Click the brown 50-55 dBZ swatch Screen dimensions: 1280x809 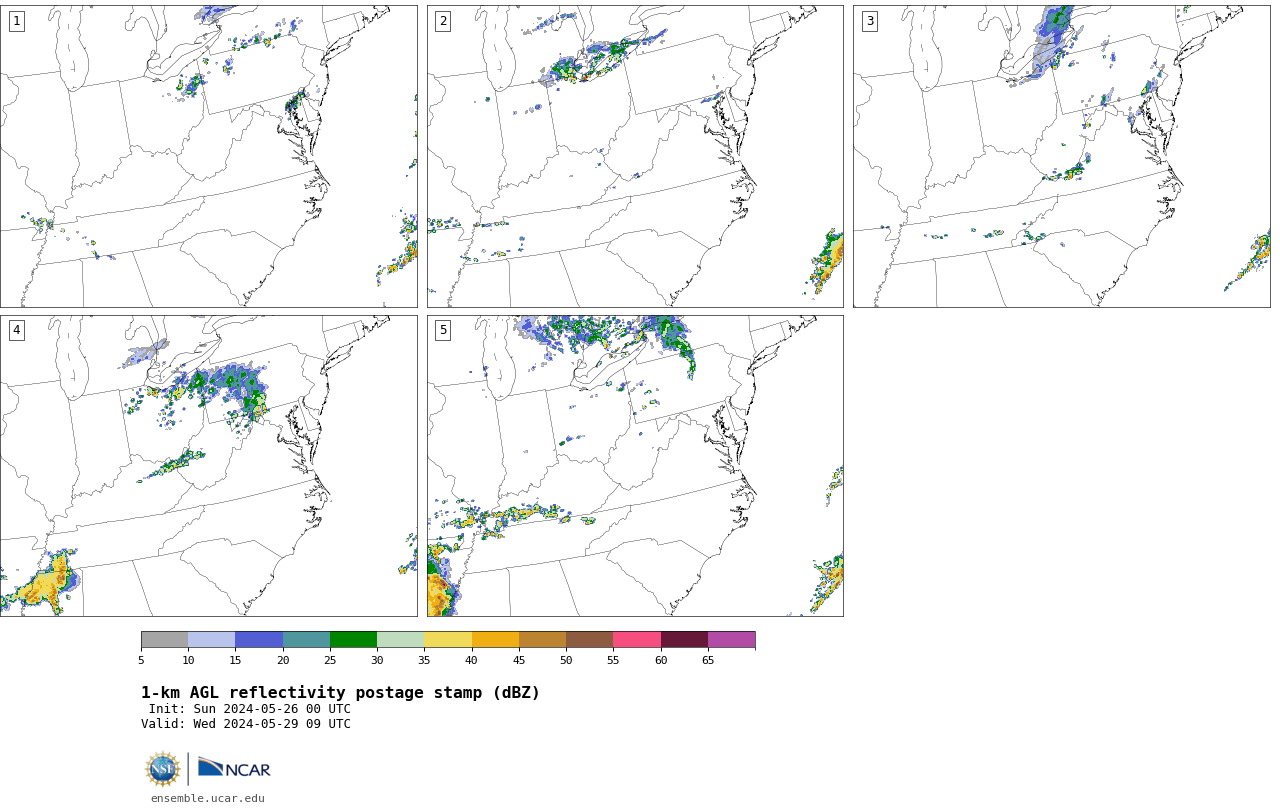click(589, 640)
